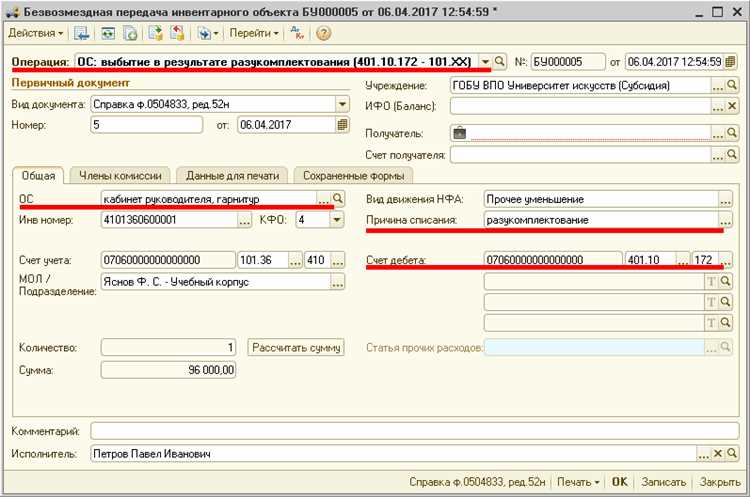
Task: Open the Данные для печати tab
Action: (x=232, y=176)
